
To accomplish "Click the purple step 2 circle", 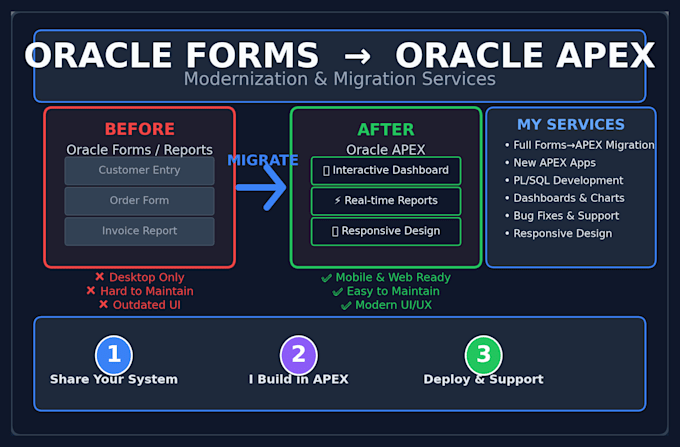I will click(x=298, y=355).
